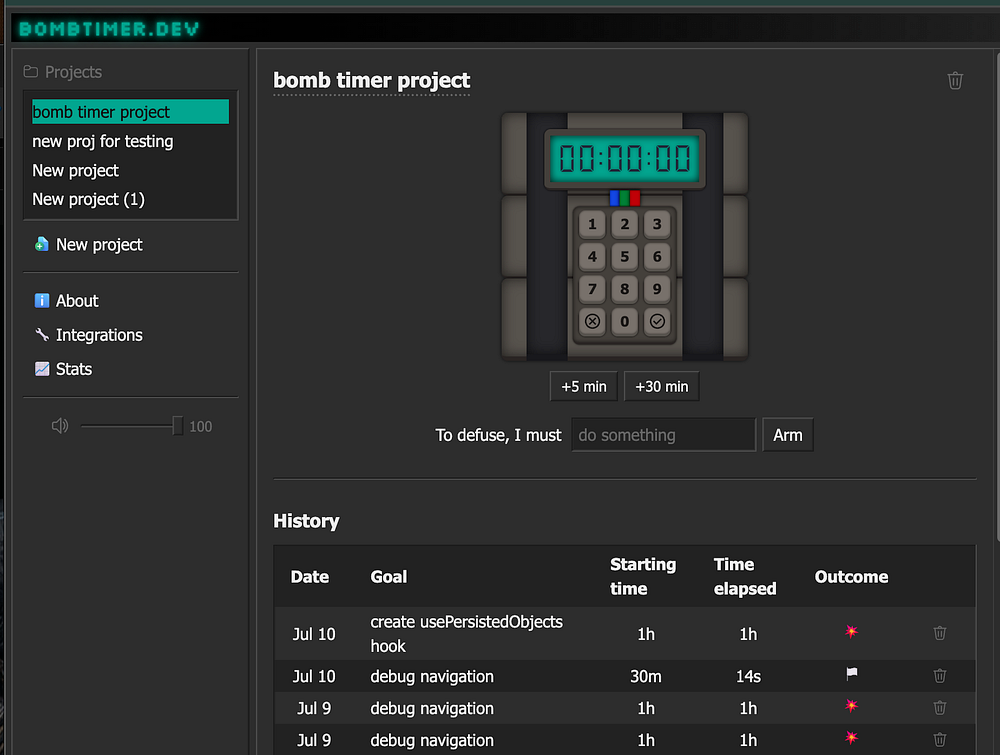This screenshot has width=1000, height=755.
Task: Focus the 'do something' goal input field
Action: tap(663, 435)
